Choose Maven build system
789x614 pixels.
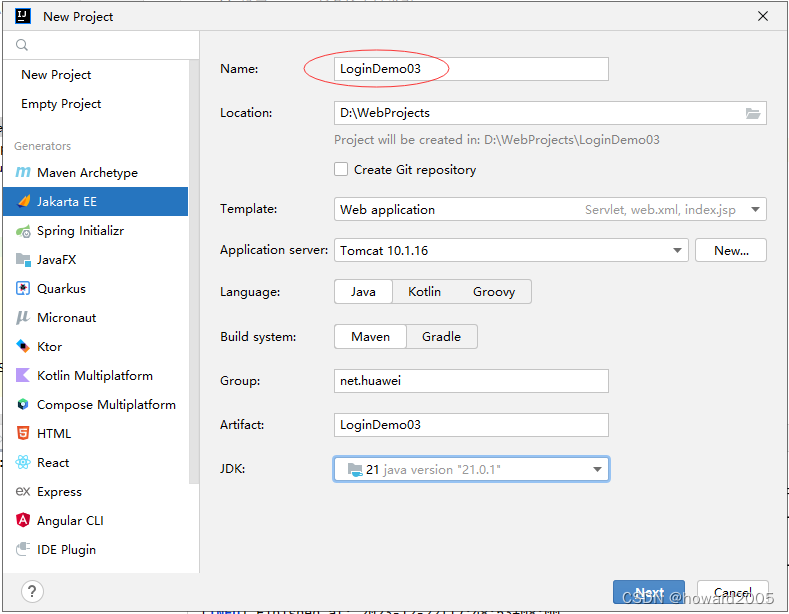(370, 337)
